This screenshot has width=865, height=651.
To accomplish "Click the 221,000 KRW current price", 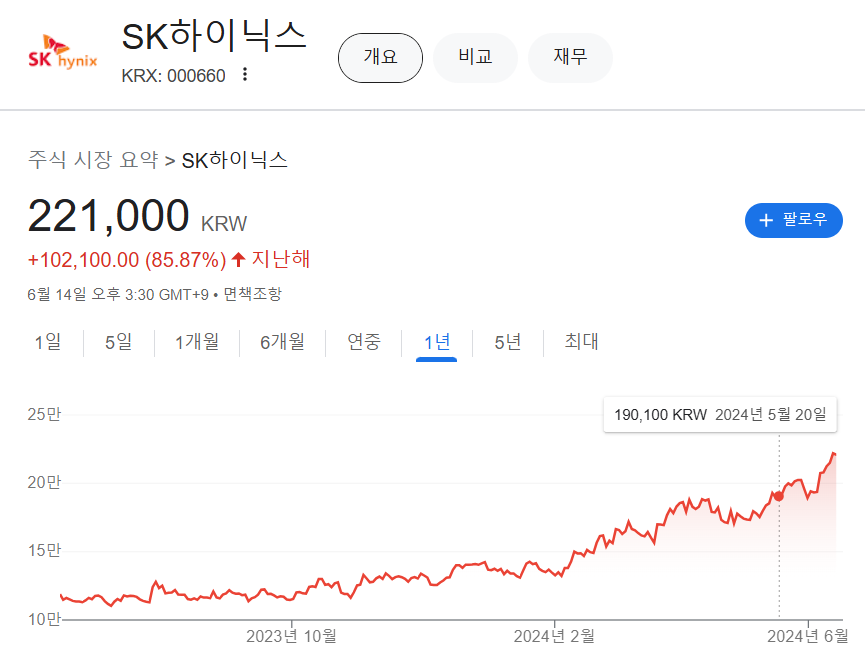I will [108, 216].
